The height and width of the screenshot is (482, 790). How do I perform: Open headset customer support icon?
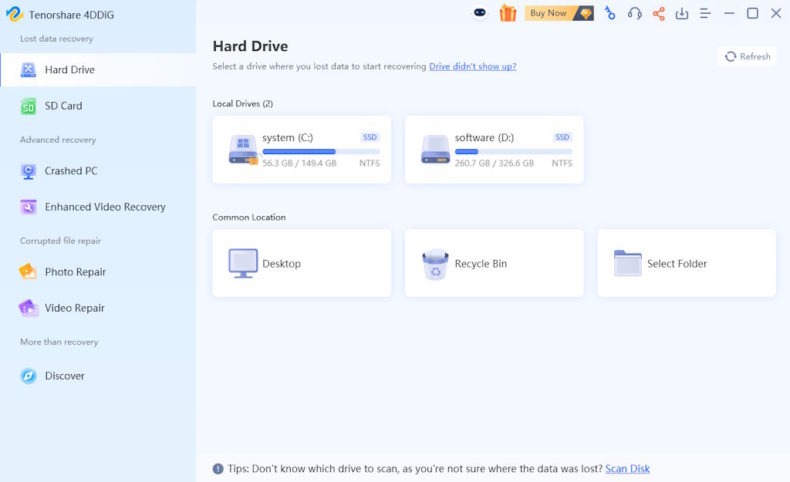tap(634, 13)
